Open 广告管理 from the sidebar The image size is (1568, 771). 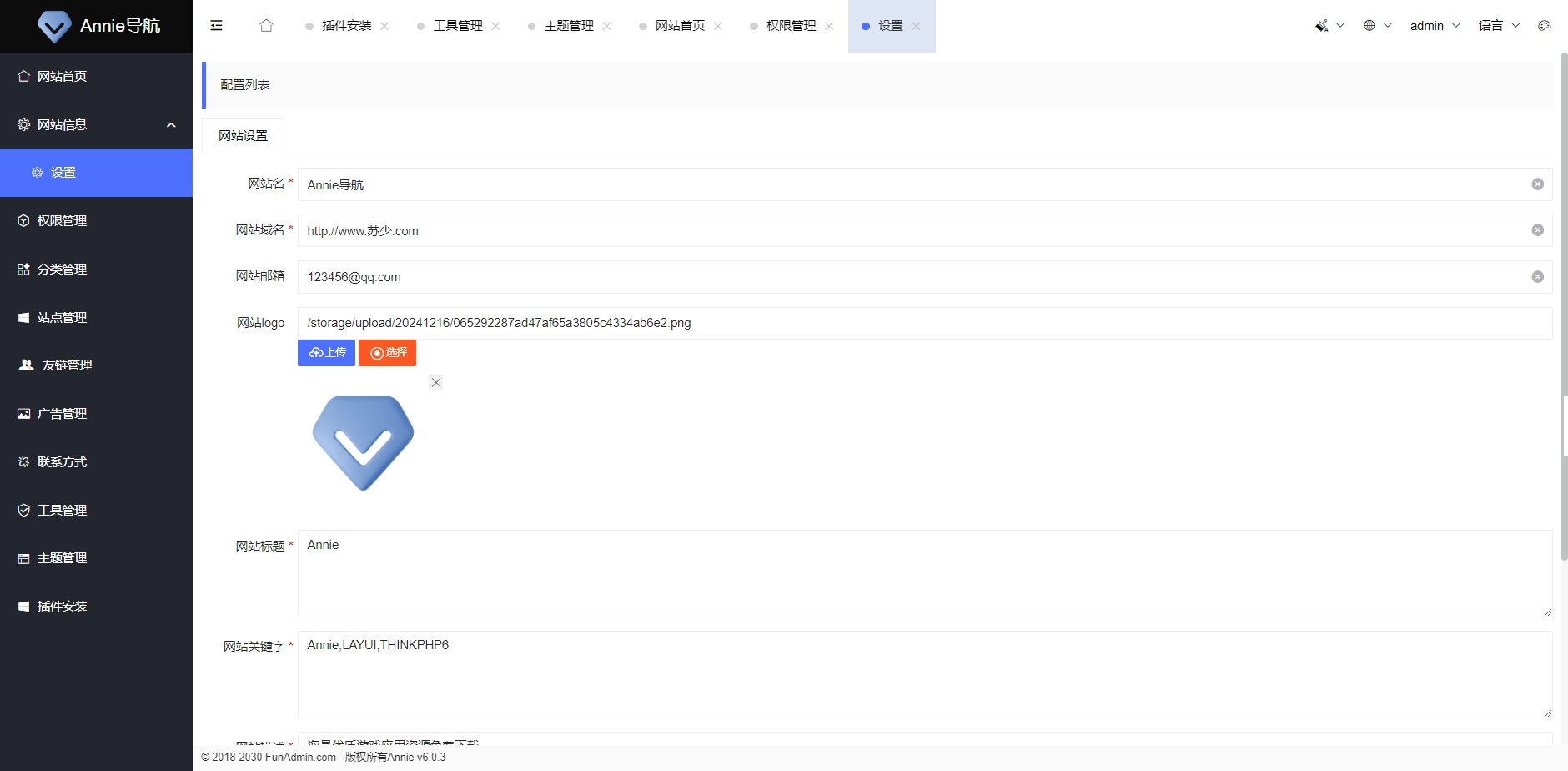62,413
